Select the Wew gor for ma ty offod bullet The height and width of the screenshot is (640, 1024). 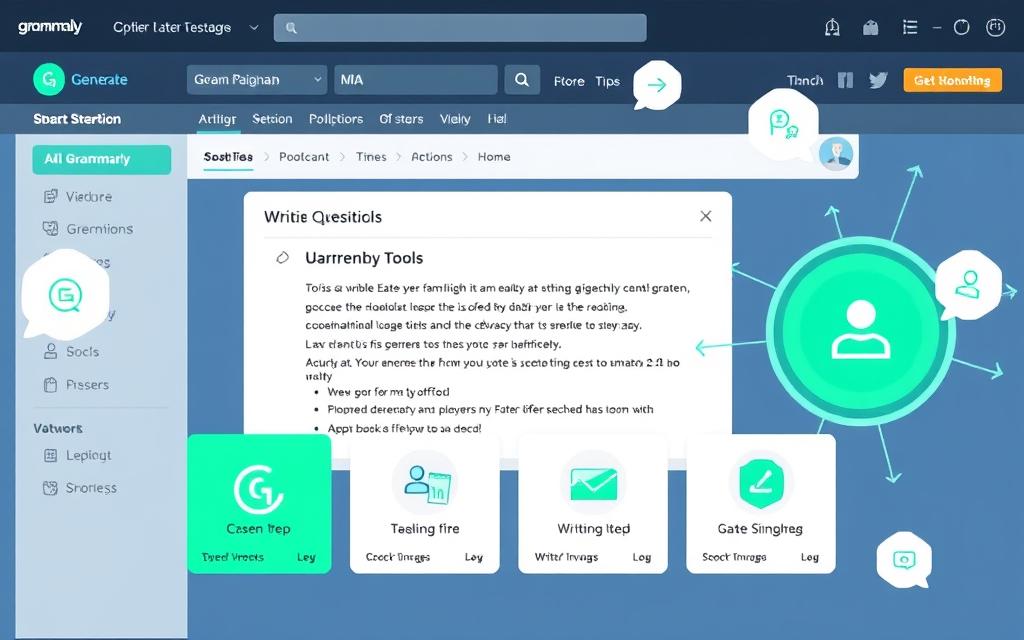pos(388,392)
